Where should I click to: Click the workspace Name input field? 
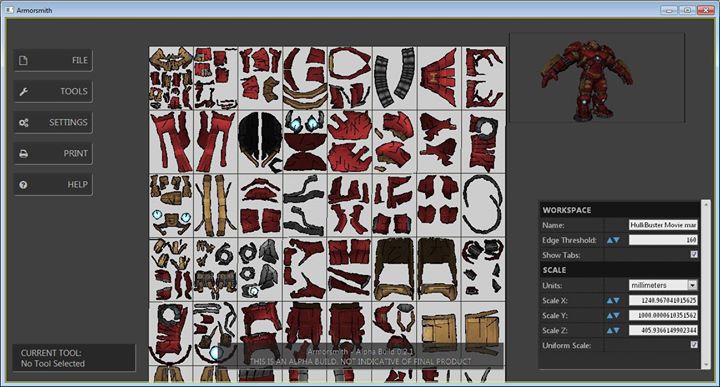pyautogui.click(x=663, y=225)
